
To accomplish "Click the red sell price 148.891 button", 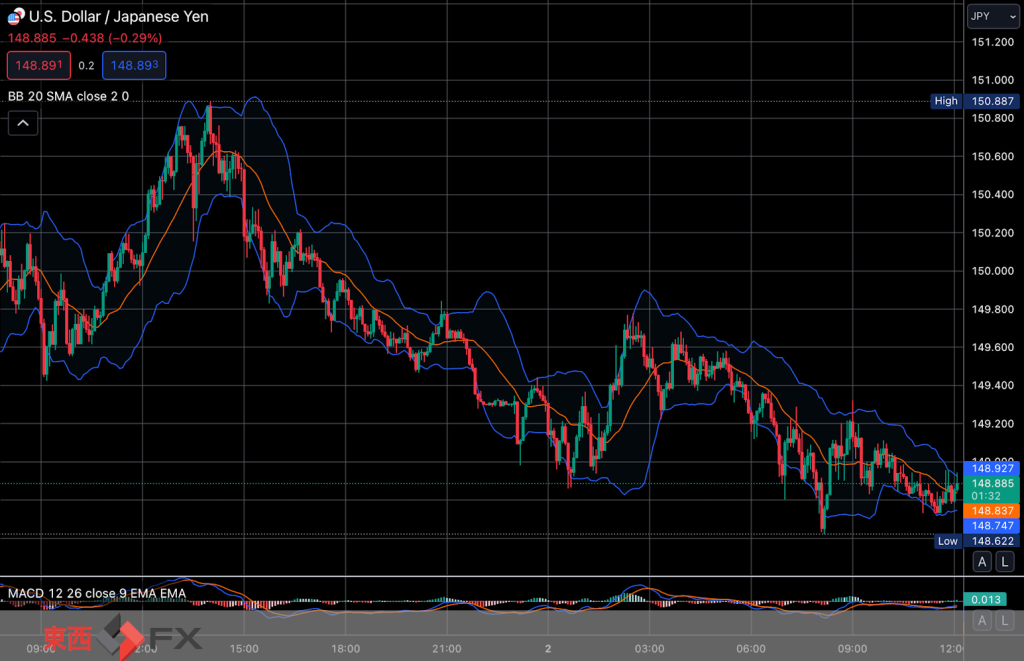I will coord(39,65).
